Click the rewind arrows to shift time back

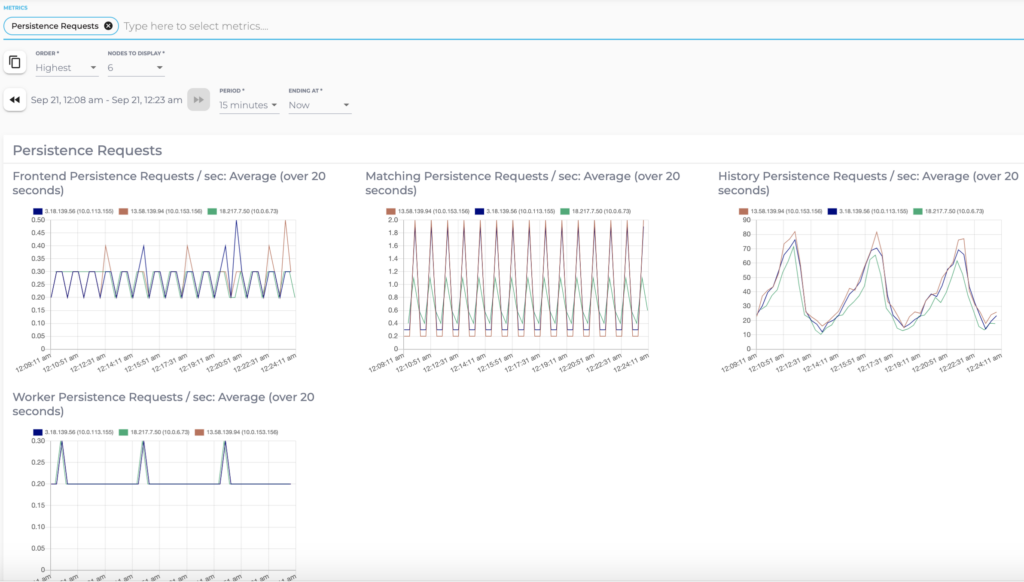(x=14, y=99)
